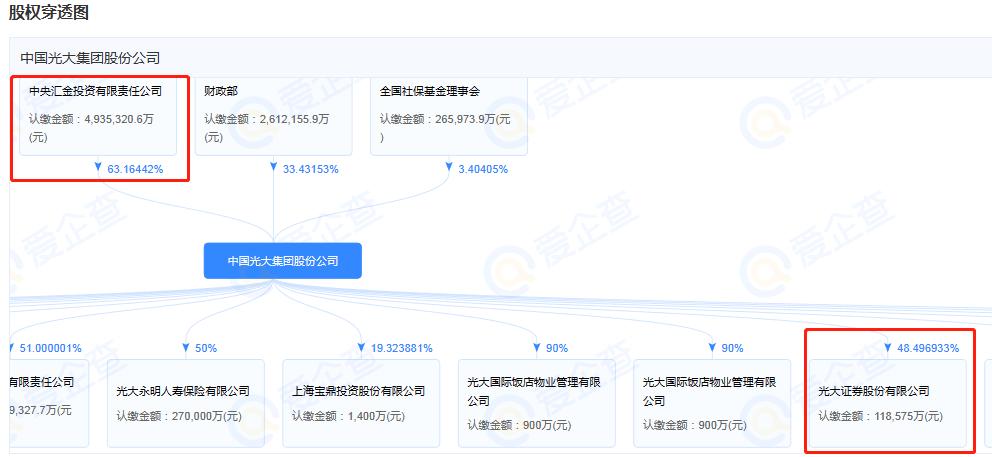Open the blue 中国光大集团股份公司 central node

[283, 261]
